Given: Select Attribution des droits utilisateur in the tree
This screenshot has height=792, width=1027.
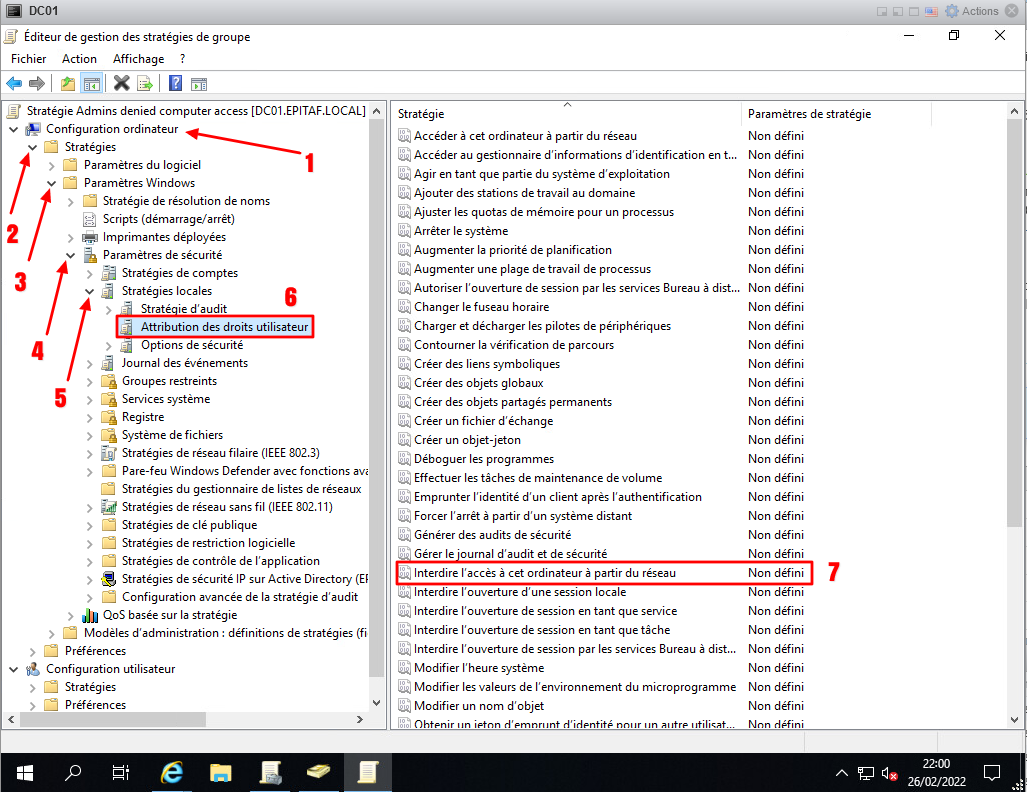Looking at the screenshot, I should pos(225,327).
